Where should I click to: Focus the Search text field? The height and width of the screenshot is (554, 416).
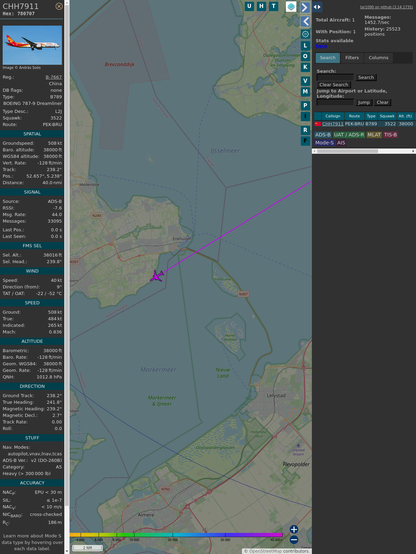click(x=335, y=77)
